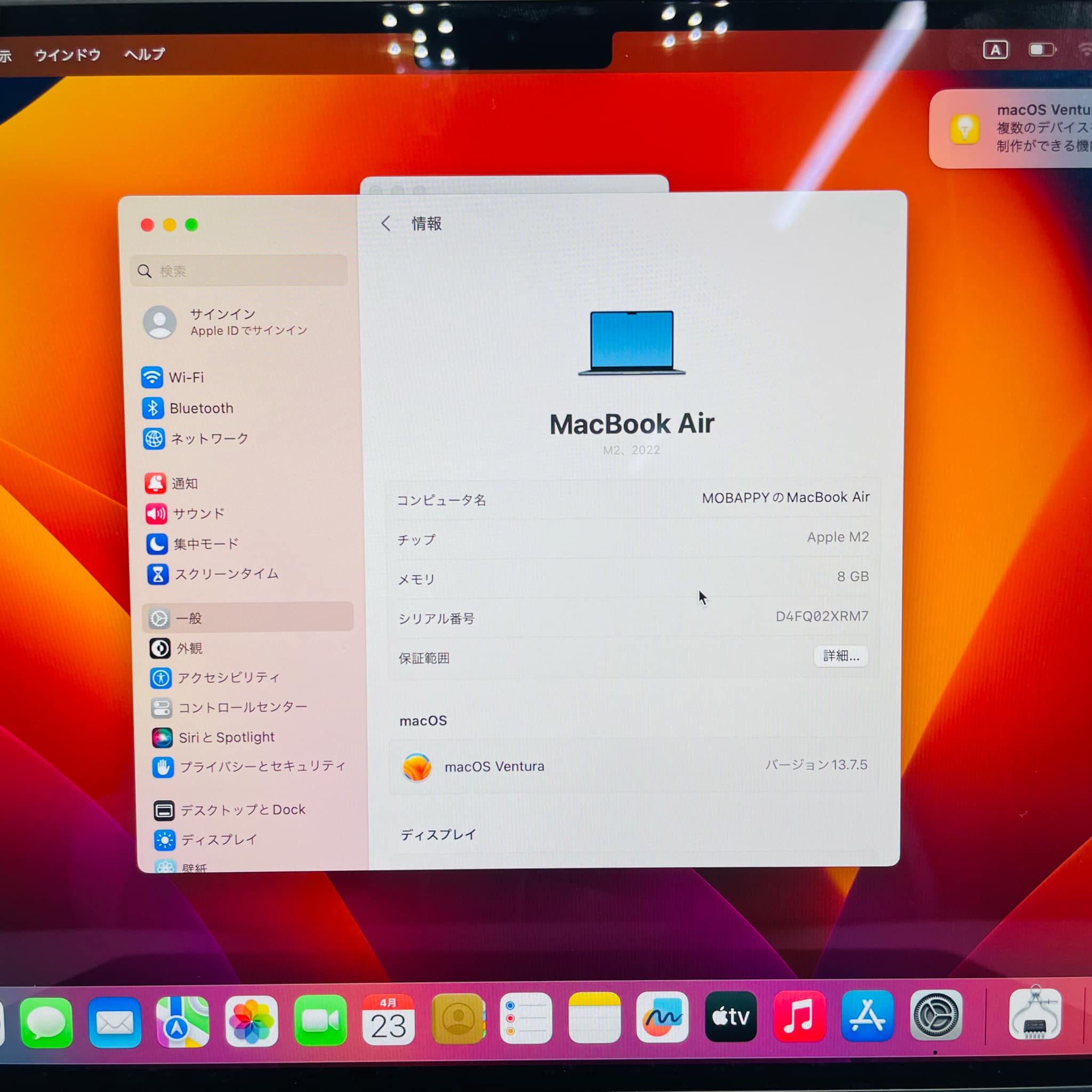Open Bluetooth settings

[x=201, y=408]
